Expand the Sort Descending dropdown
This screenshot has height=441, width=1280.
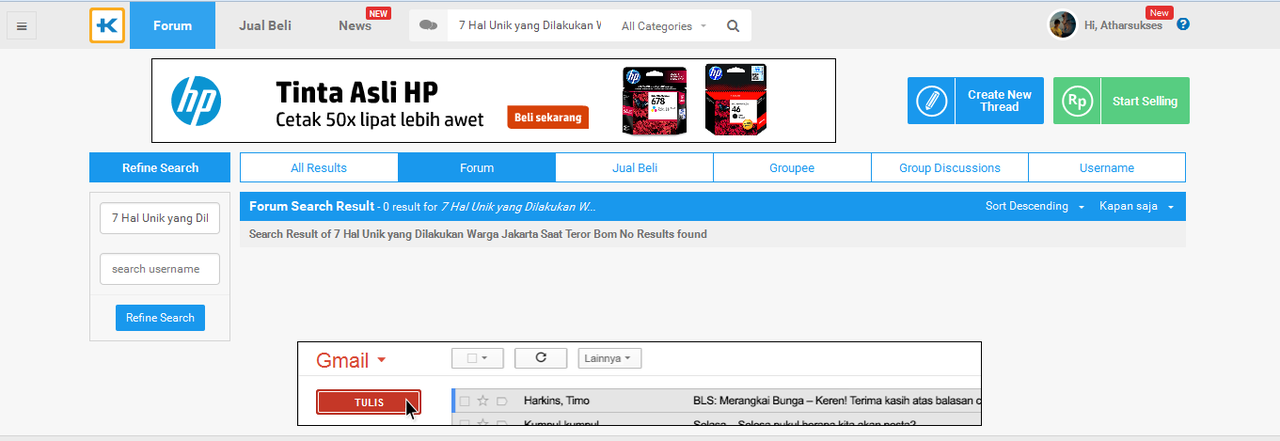1034,206
